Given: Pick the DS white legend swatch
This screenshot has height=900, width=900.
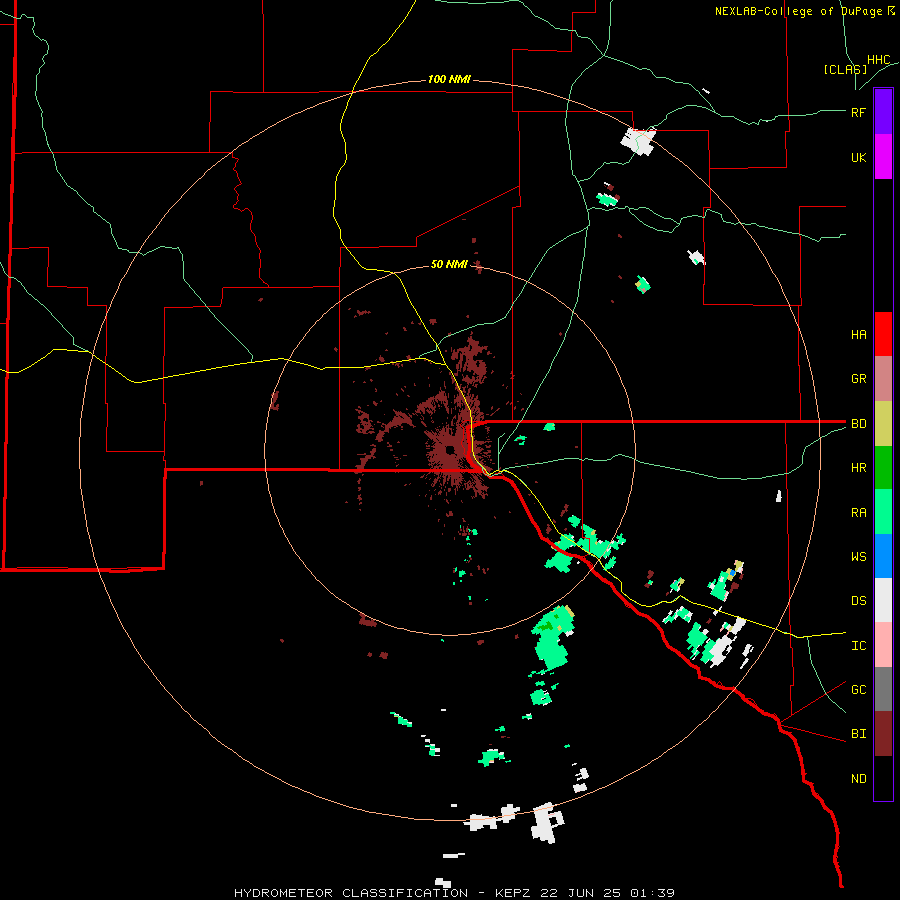Looking at the screenshot, I should (x=883, y=600).
